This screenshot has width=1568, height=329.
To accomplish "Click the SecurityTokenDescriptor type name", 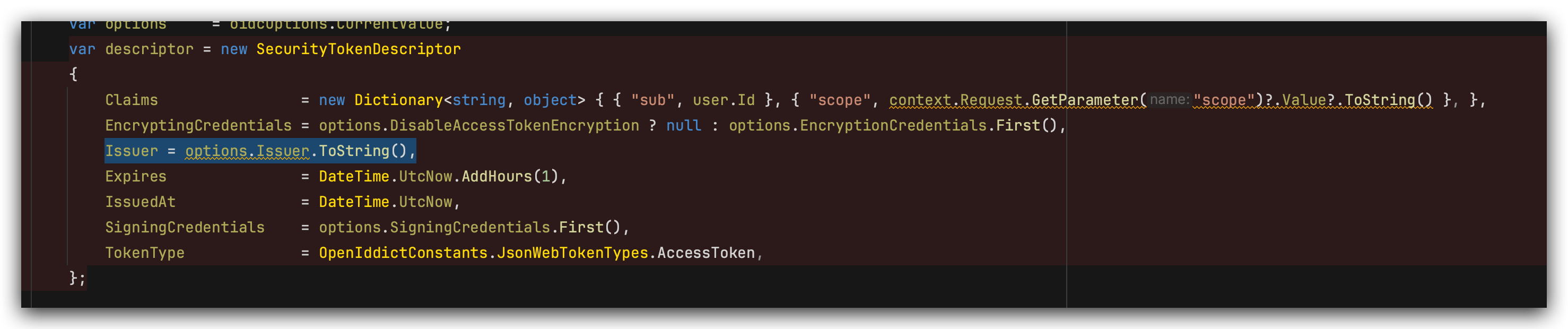I will pos(358,49).
